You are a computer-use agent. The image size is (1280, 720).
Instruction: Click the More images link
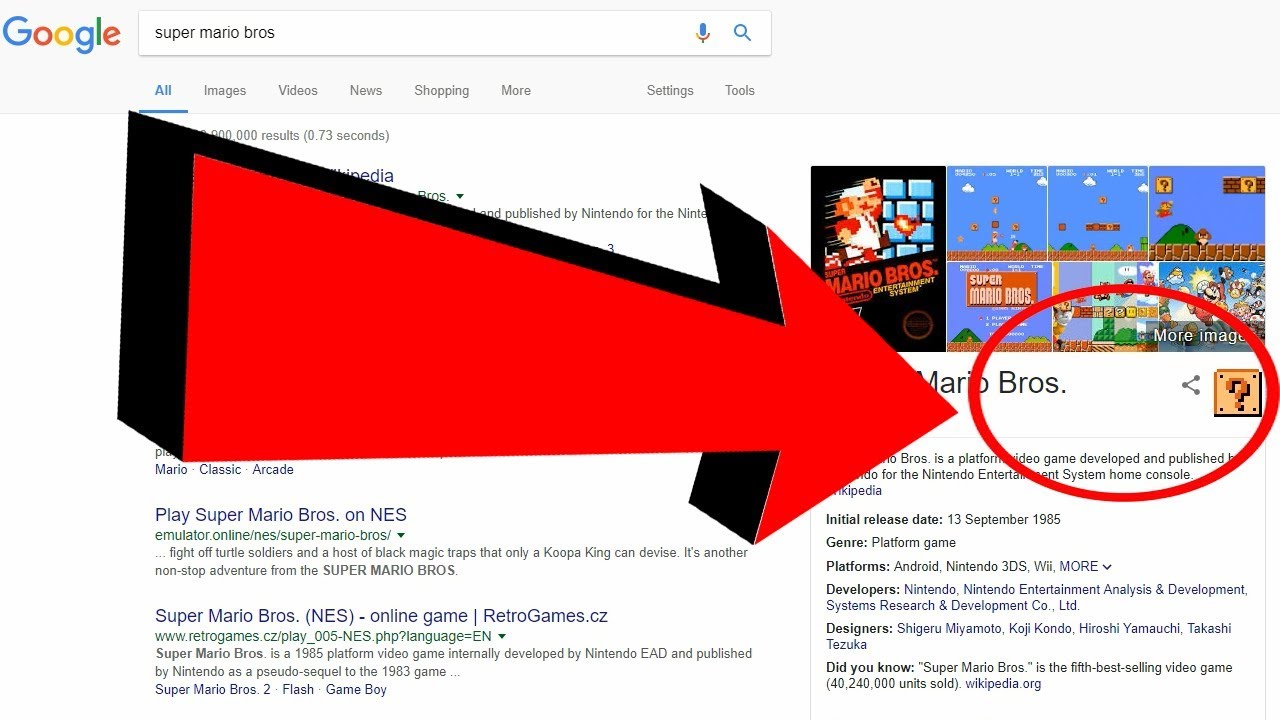point(1200,336)
